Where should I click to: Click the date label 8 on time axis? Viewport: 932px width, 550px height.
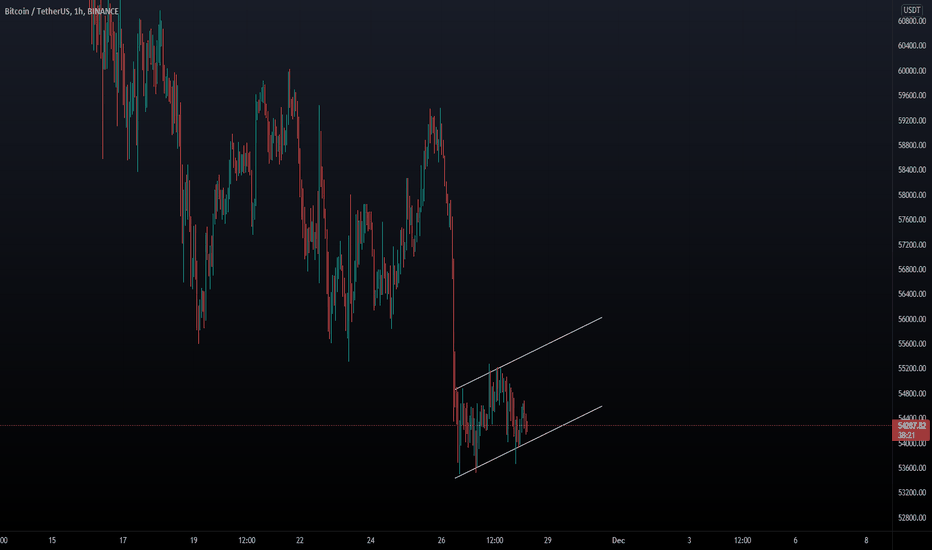[866, 540]
